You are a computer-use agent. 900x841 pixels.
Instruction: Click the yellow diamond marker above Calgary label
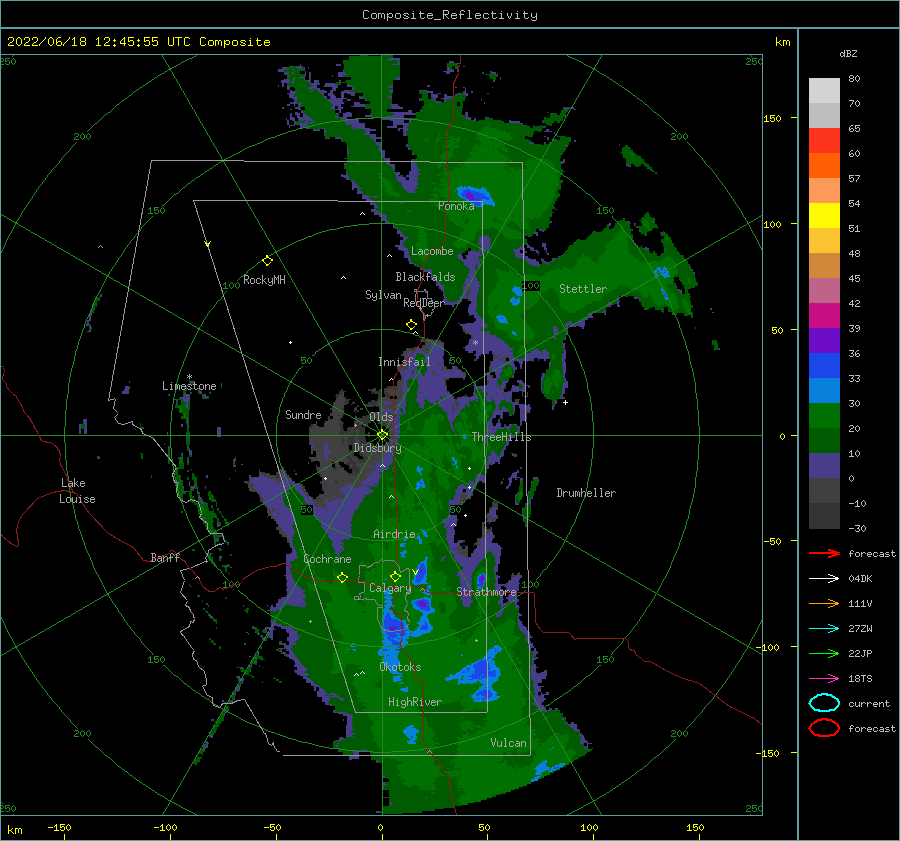pos(395,576)
